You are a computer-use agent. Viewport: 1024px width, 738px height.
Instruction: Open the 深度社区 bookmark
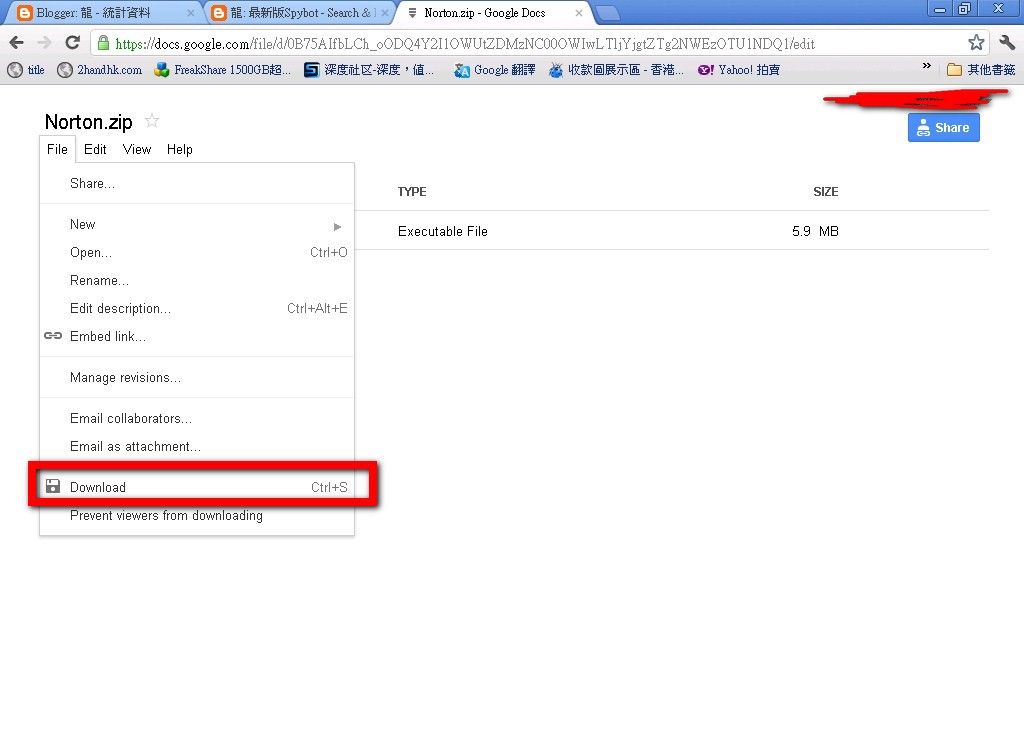point(369,70)
